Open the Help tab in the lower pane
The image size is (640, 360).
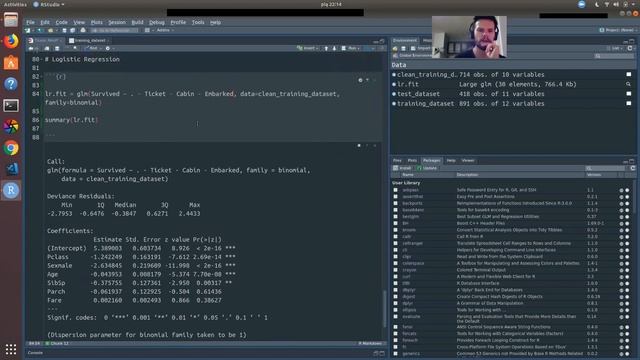click(x=451, y=160)
